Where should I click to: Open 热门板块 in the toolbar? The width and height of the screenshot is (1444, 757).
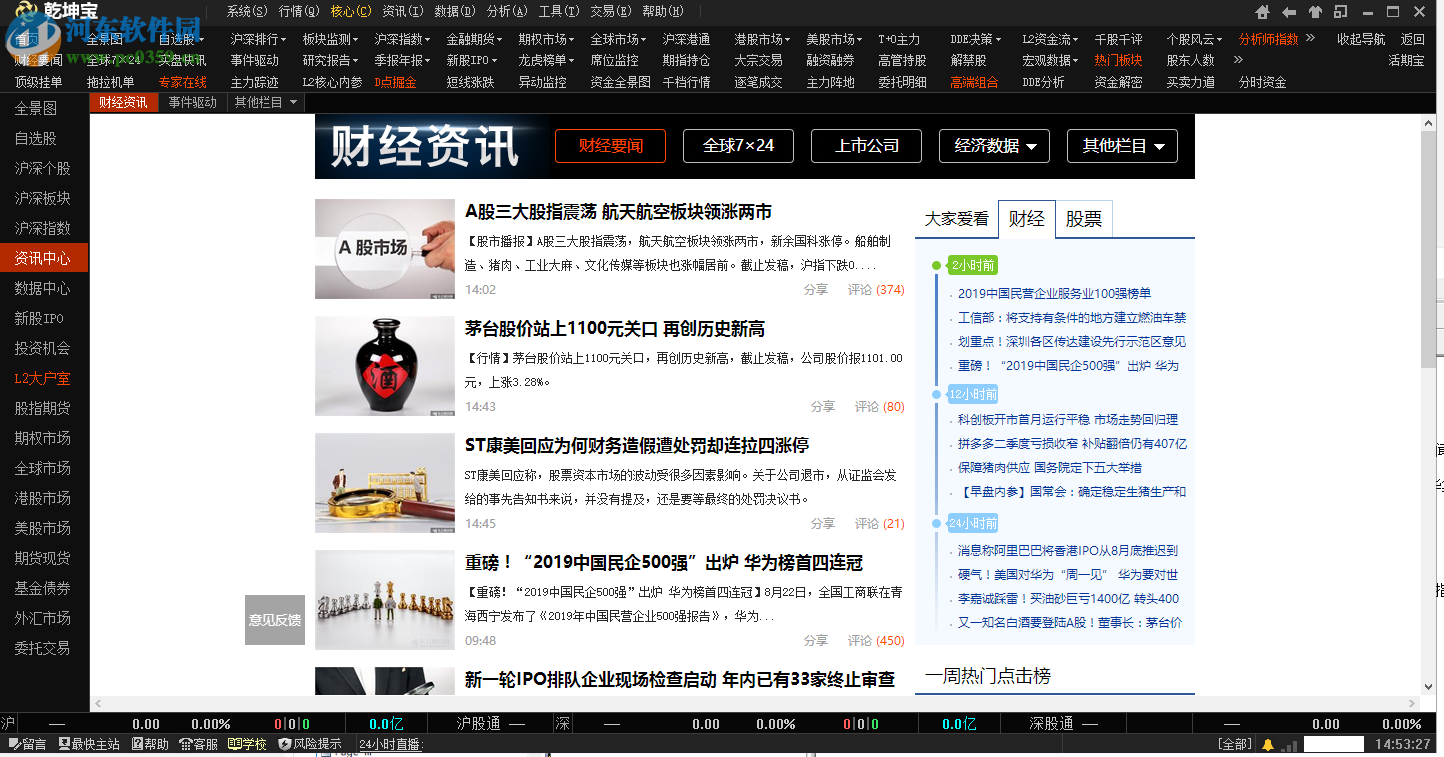pyautogui.click(x=1118, y=60)
